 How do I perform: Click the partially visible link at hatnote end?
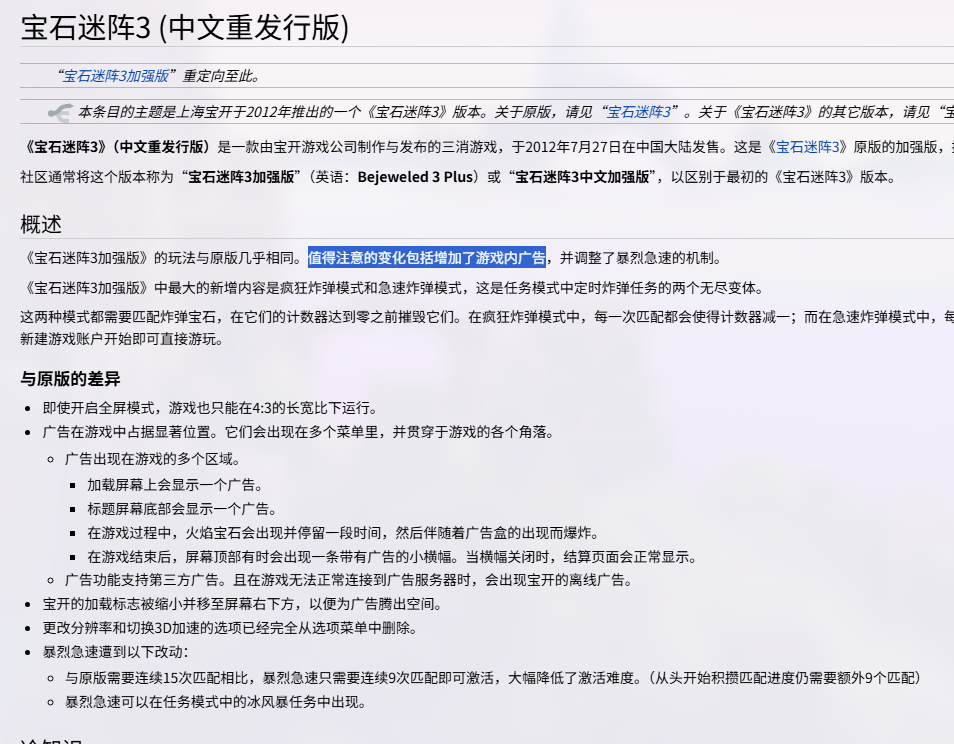[x=947, y=111]
